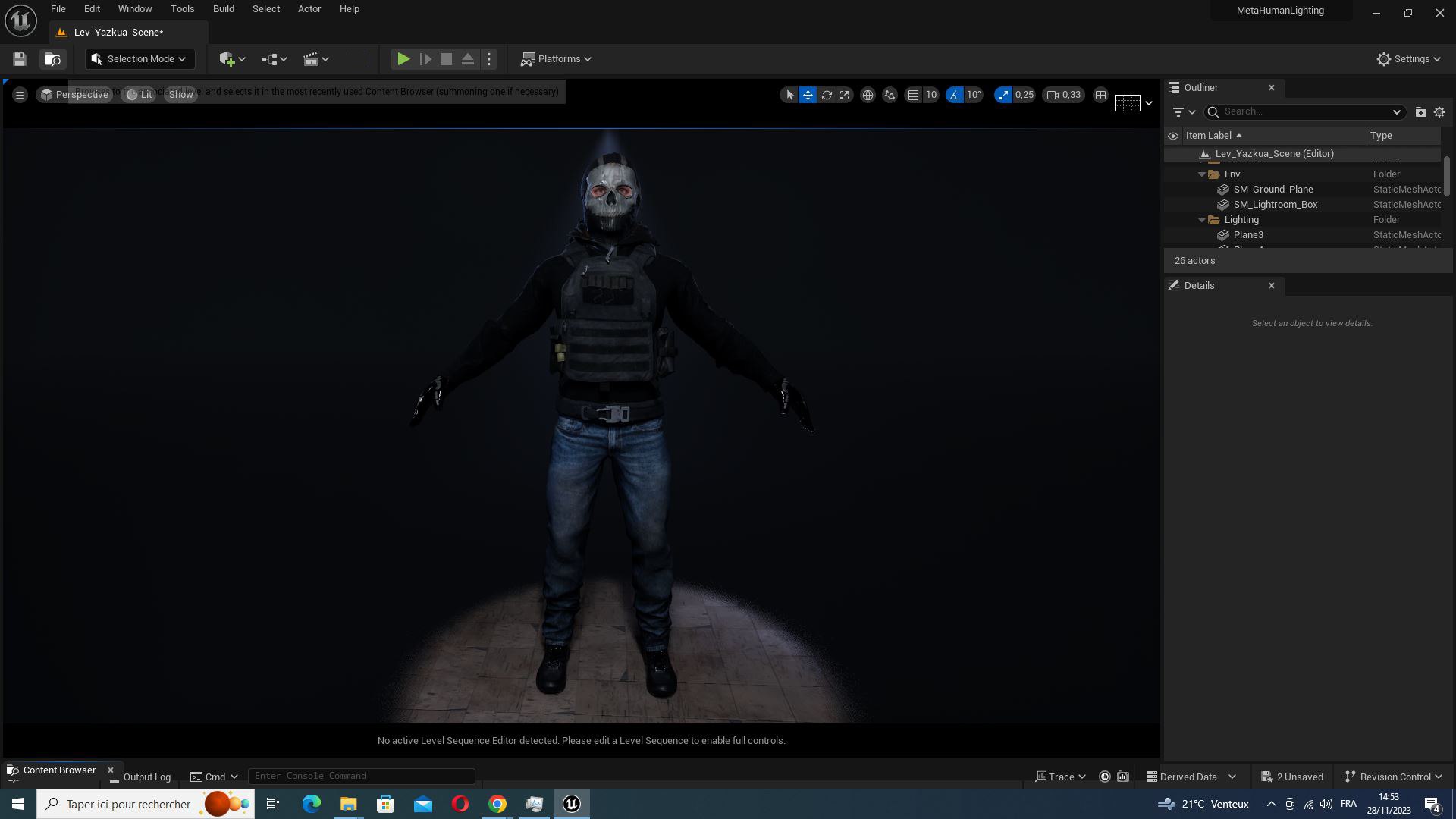
Task: Click the Enter Console Command field
Action: [x=362, y=777]
